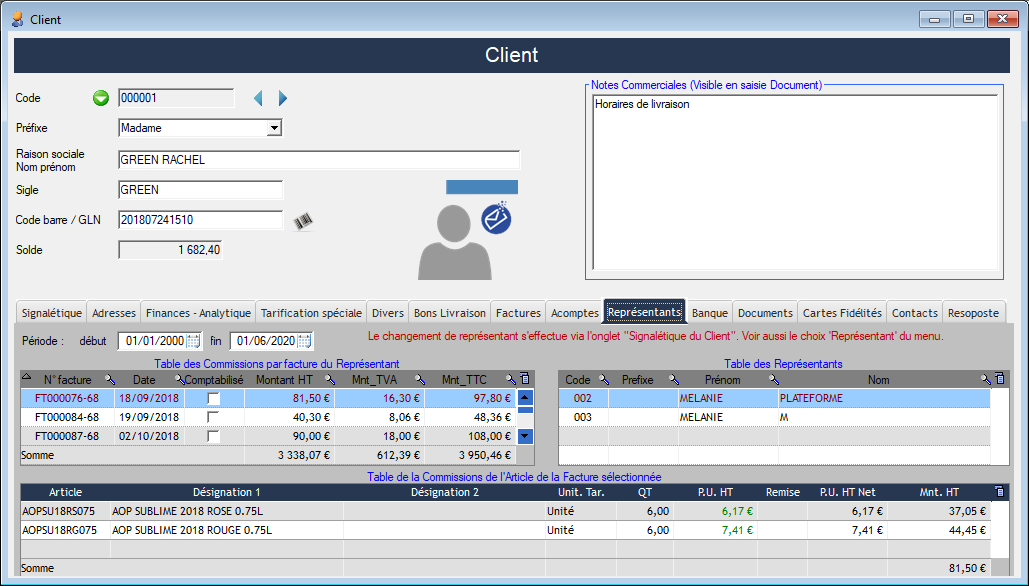Click the client silhouette photo placeholder
The image size is (1029, 586).
pyautogui.click(x=455, y=242)
